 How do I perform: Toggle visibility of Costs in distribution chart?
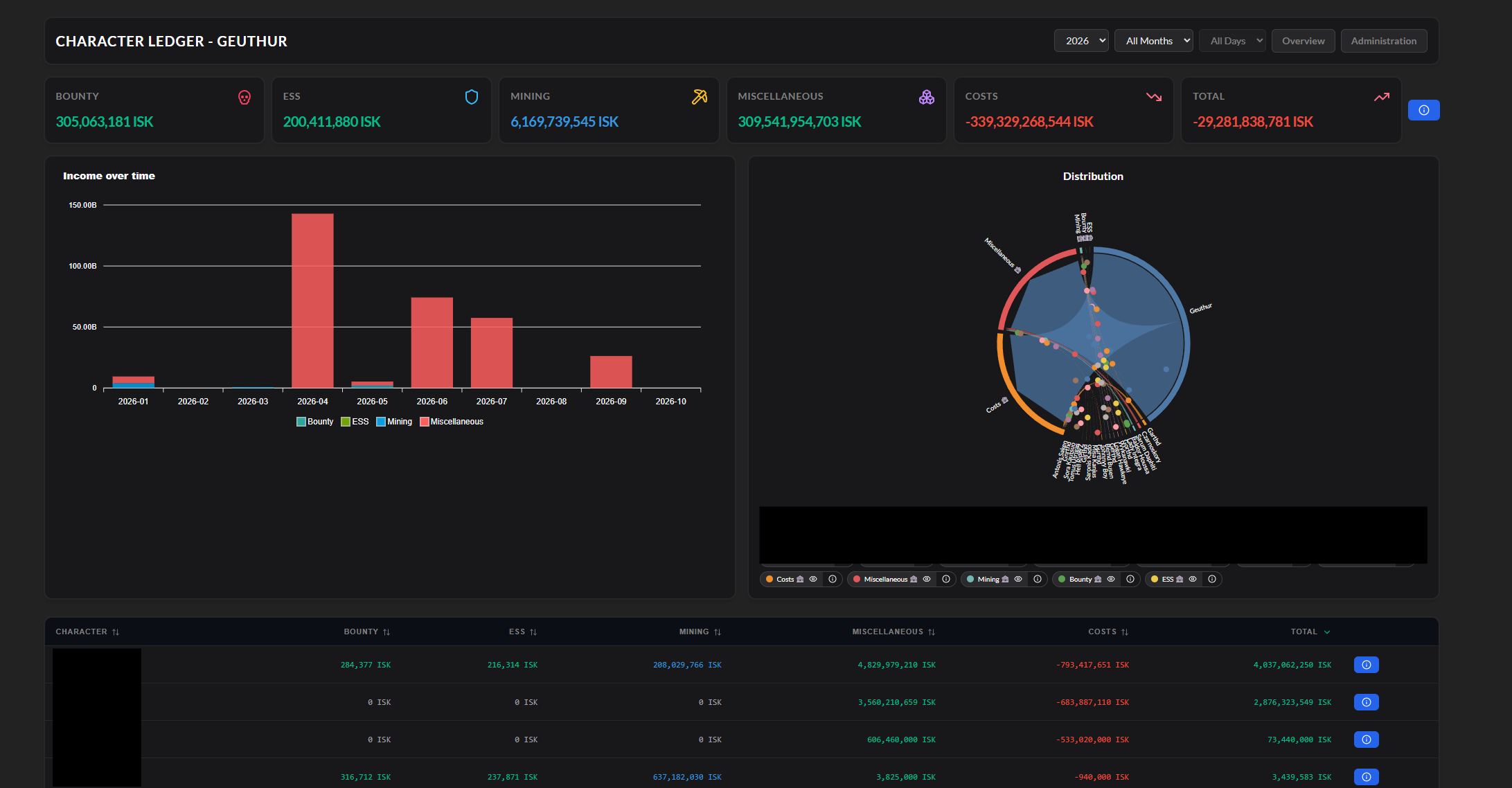coord(813,580)
